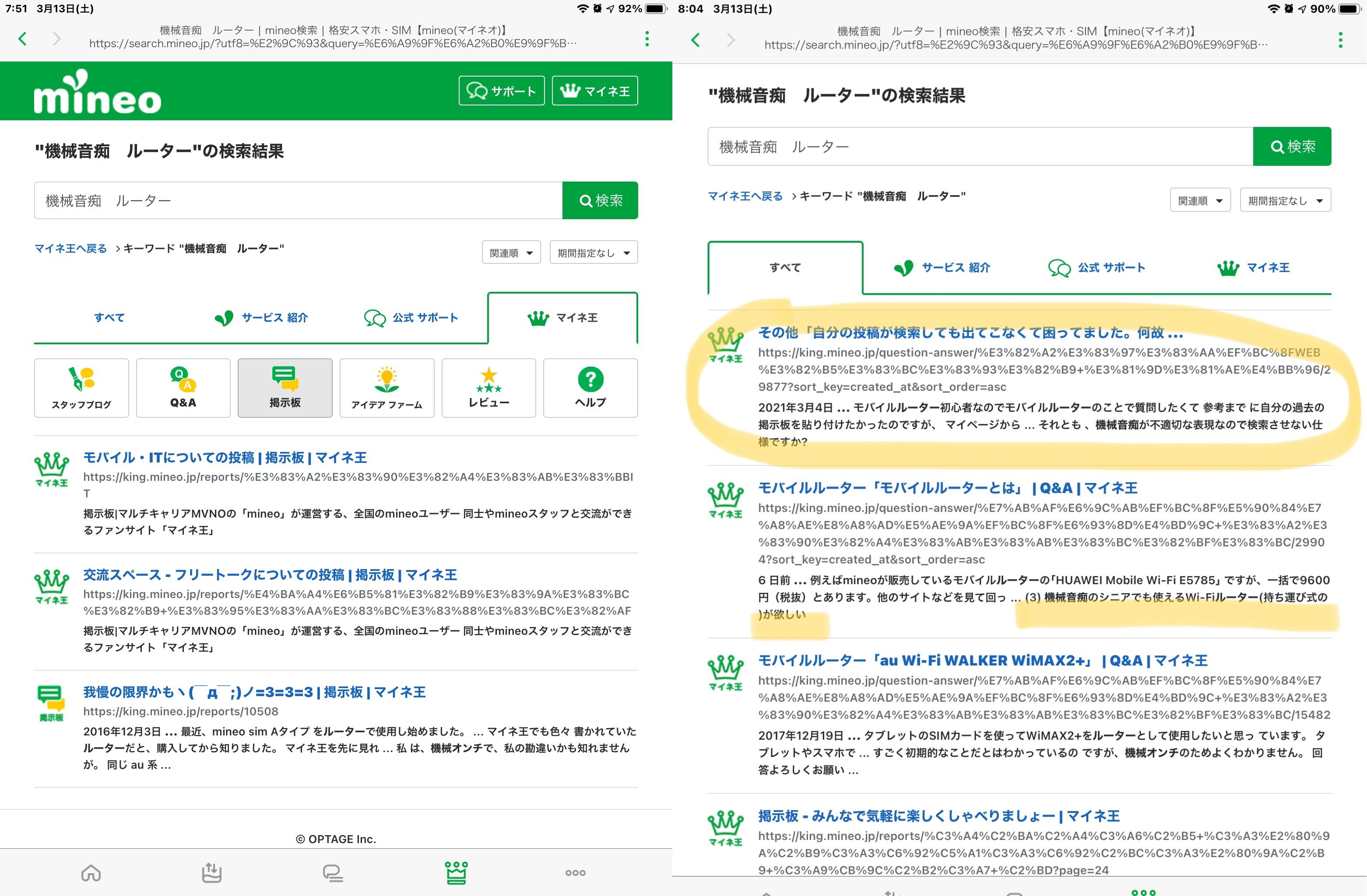Switch to left すべて tab
Image resolution: width=1367 pixels, height=896 pixels.
coord(109,318)
